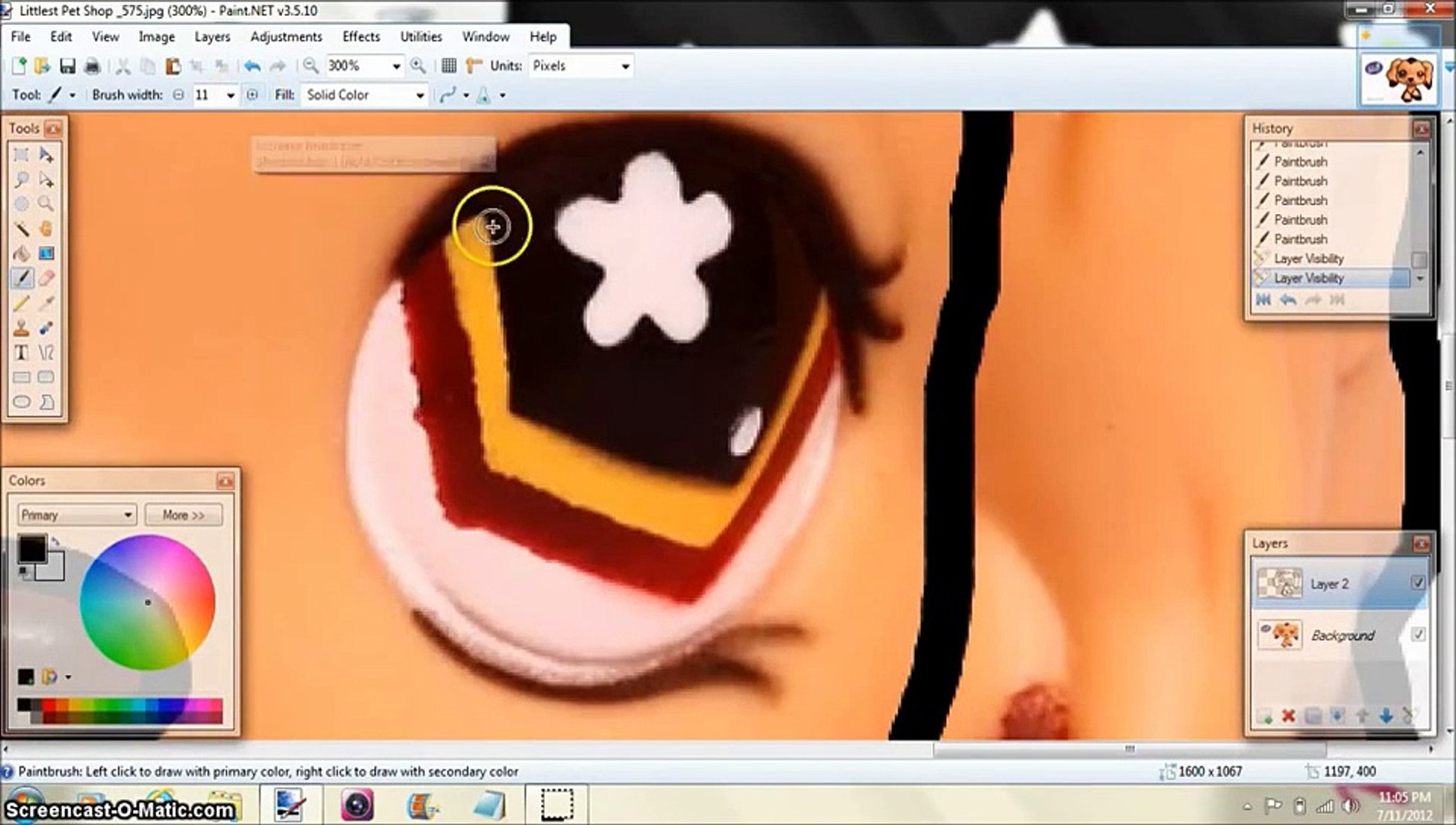Image resolution: width=1456 pixels, height=825 pixels.
Task: Click the Save icon in the toolbar
Action: click(67, 66)
